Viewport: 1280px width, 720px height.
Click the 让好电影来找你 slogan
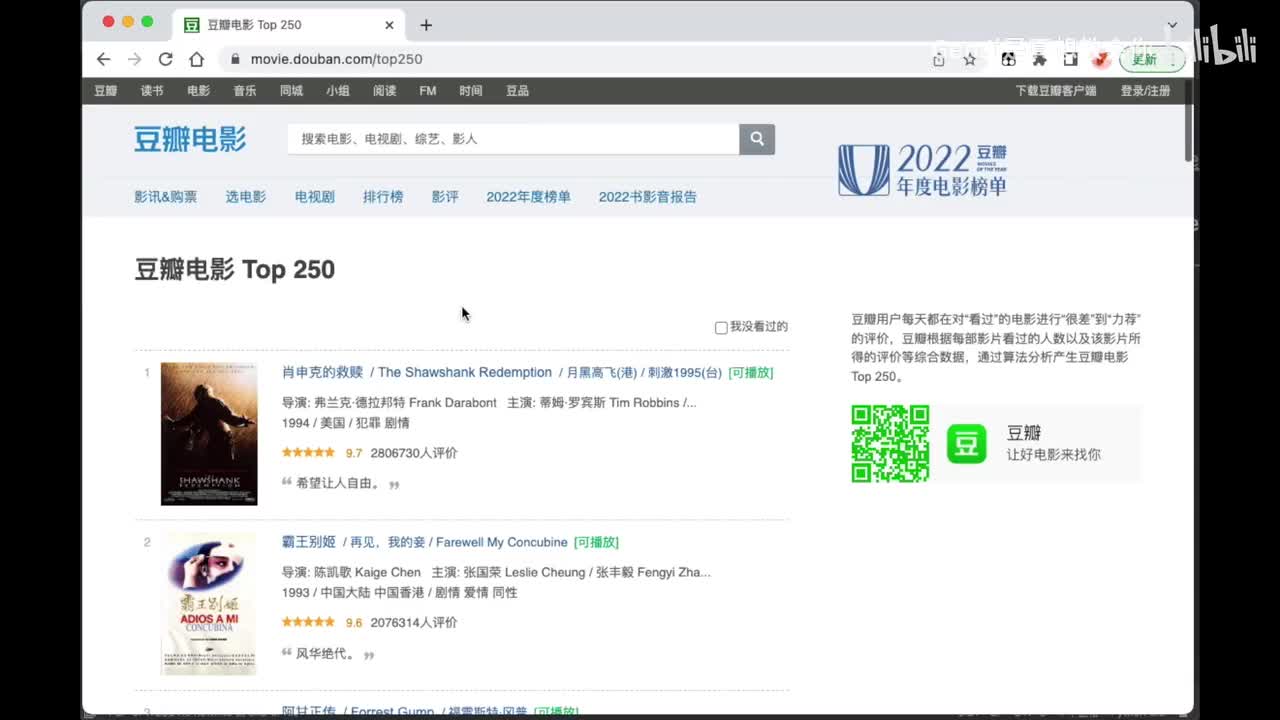tap(1054, 454)
